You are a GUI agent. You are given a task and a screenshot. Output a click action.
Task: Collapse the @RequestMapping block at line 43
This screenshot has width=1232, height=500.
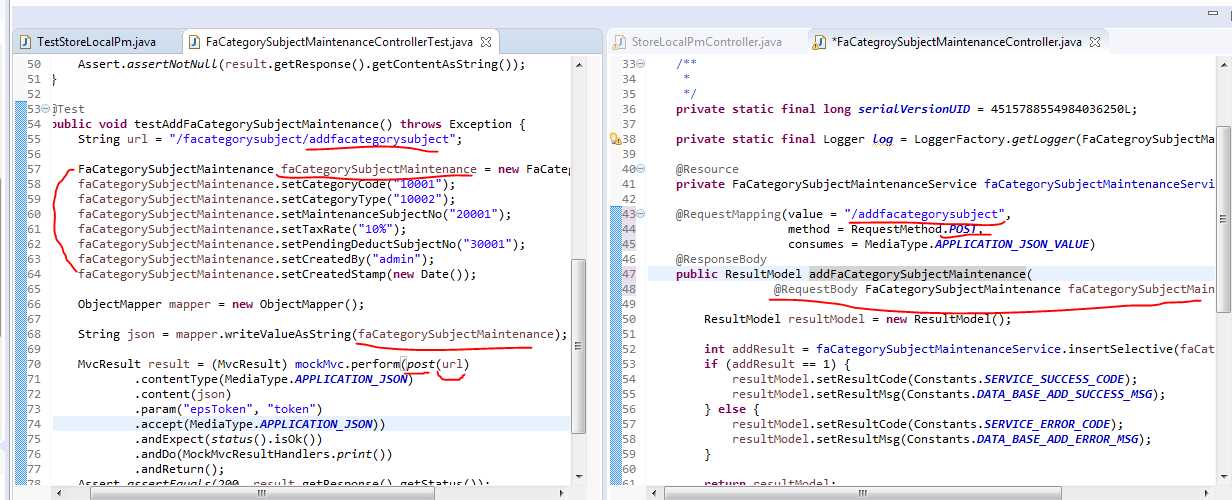641,214
